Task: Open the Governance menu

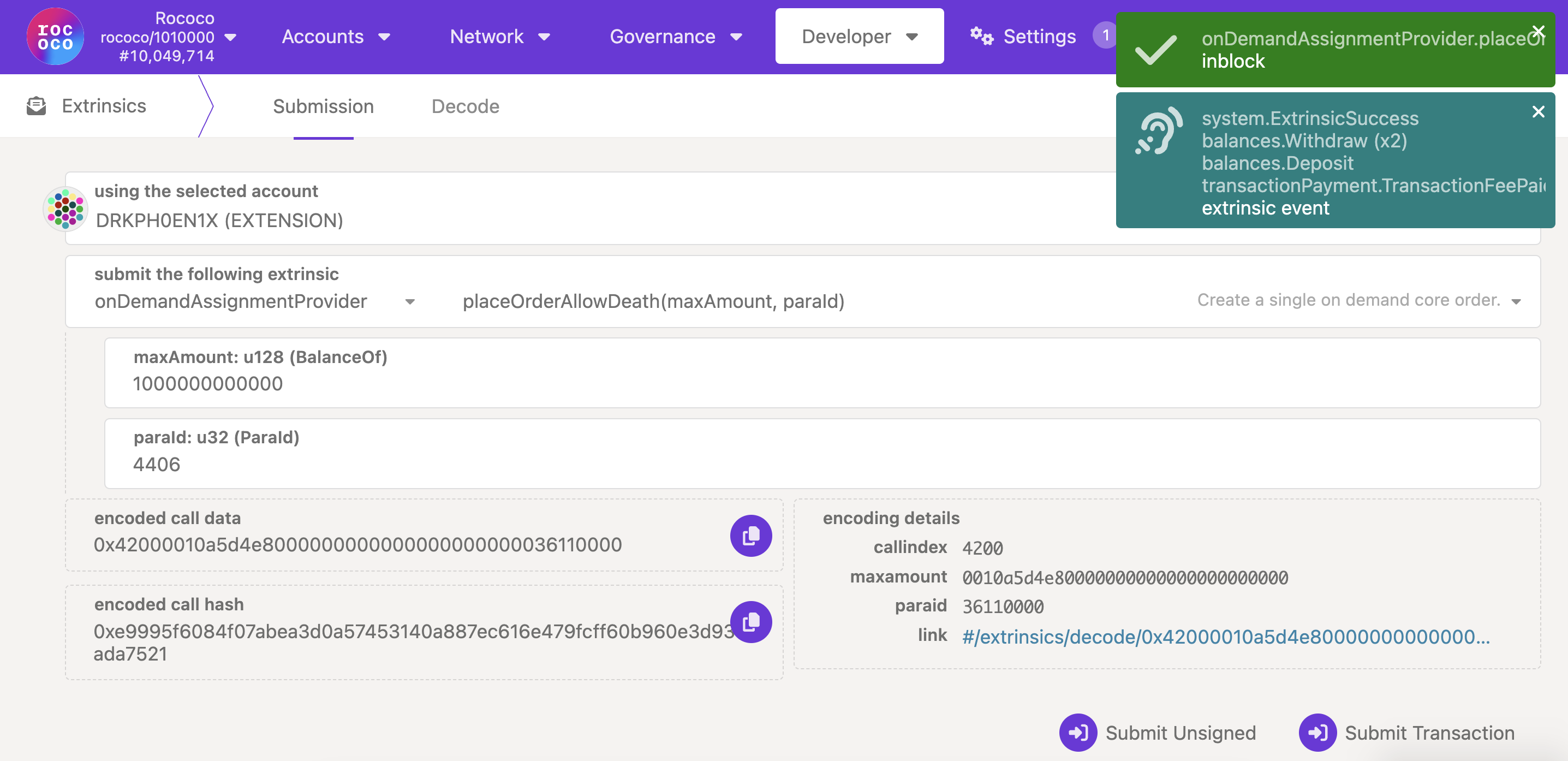Action: coord(663,36)
